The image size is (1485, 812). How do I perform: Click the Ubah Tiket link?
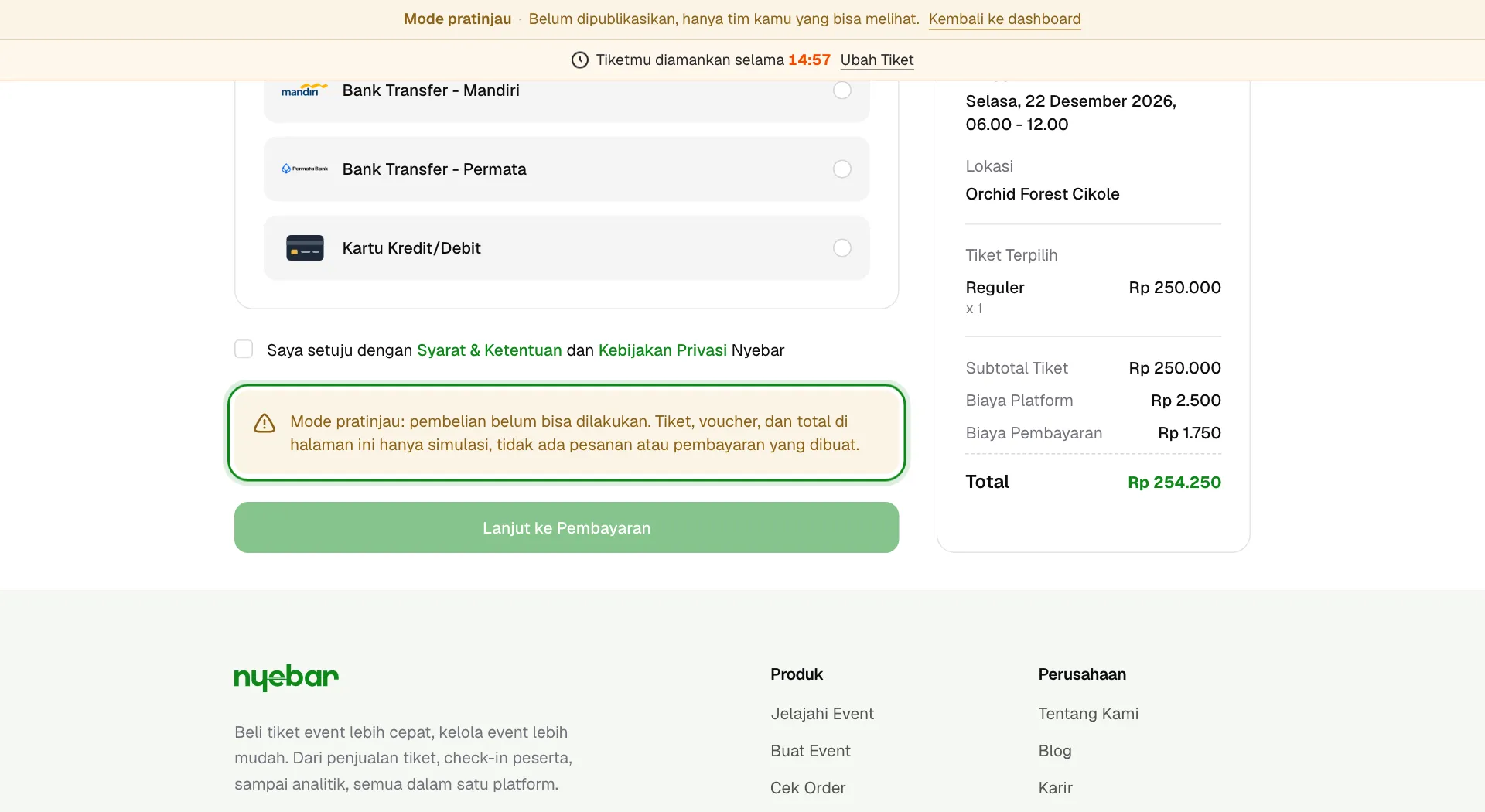point(877,60)
